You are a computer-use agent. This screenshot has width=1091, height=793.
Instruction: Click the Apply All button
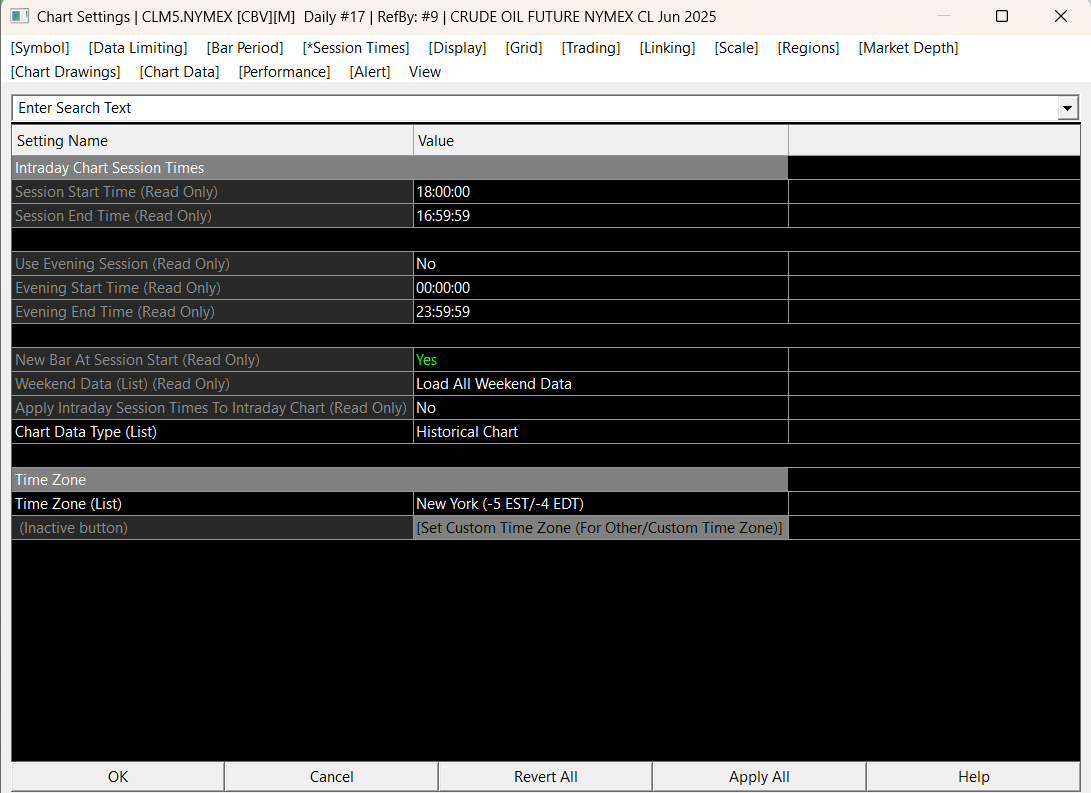point(759,776)
